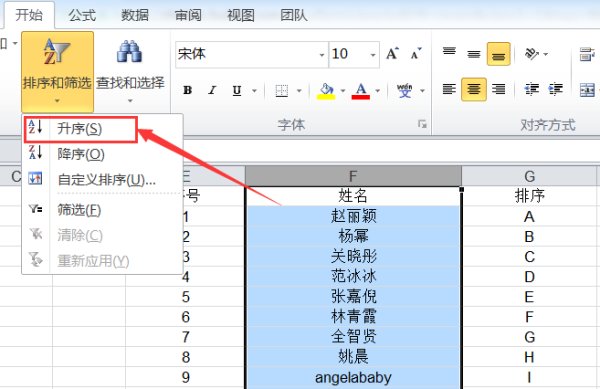Switch to the 开始 ribbon tab
This screenshot has width=600, height=389.
coord(29,15)
